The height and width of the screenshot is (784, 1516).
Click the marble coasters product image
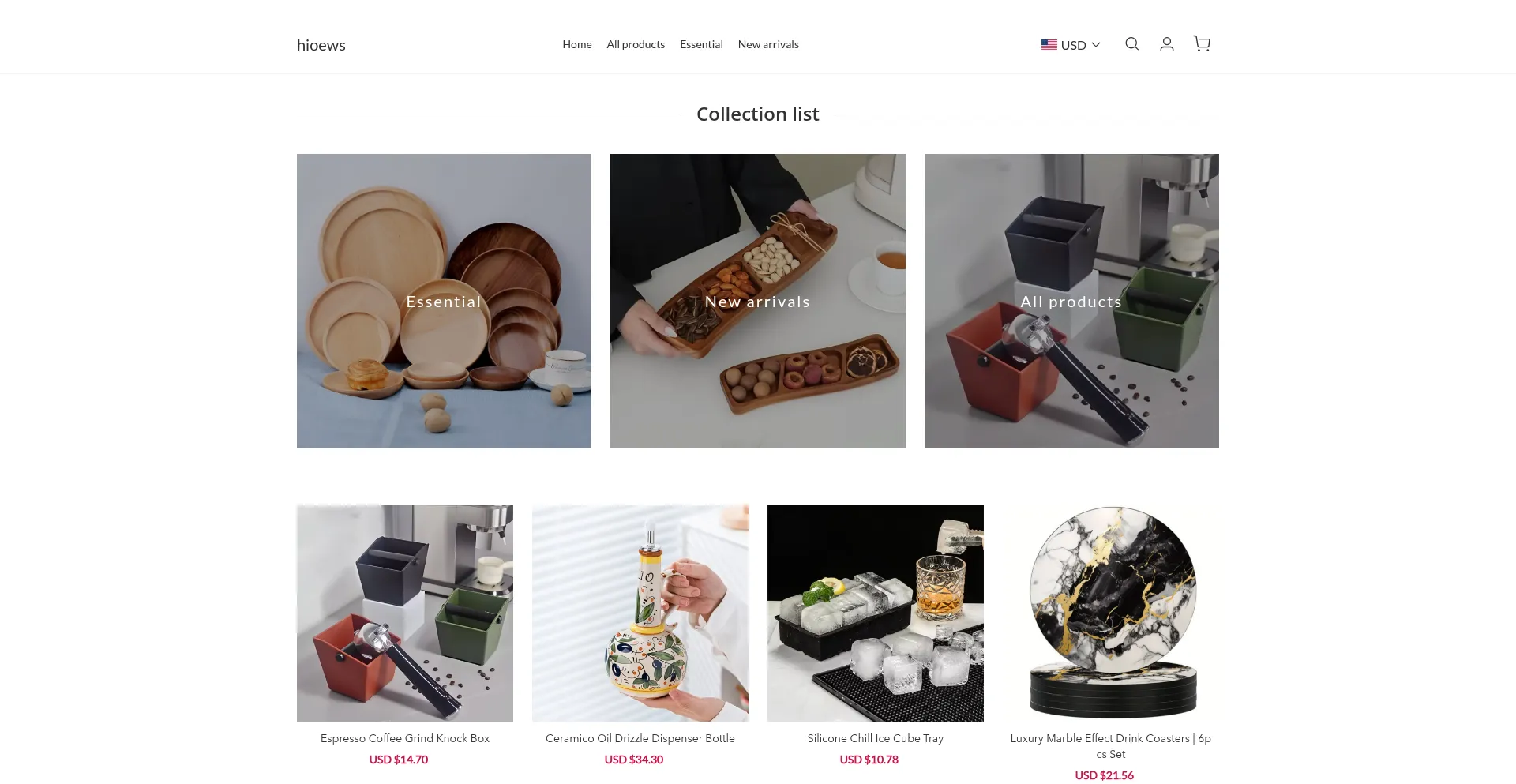pos(1111,613)
